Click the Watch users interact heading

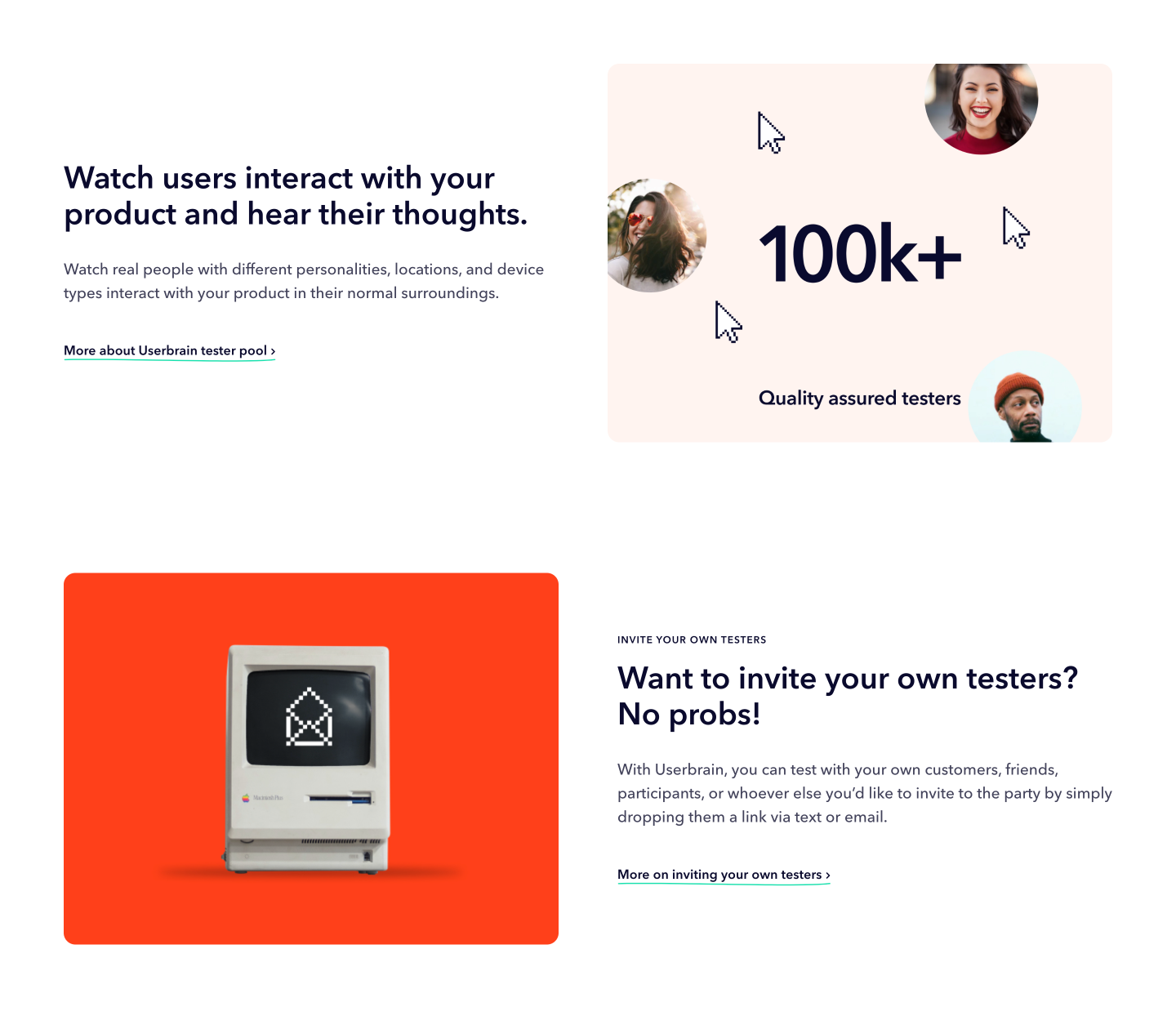click(296, 196)
